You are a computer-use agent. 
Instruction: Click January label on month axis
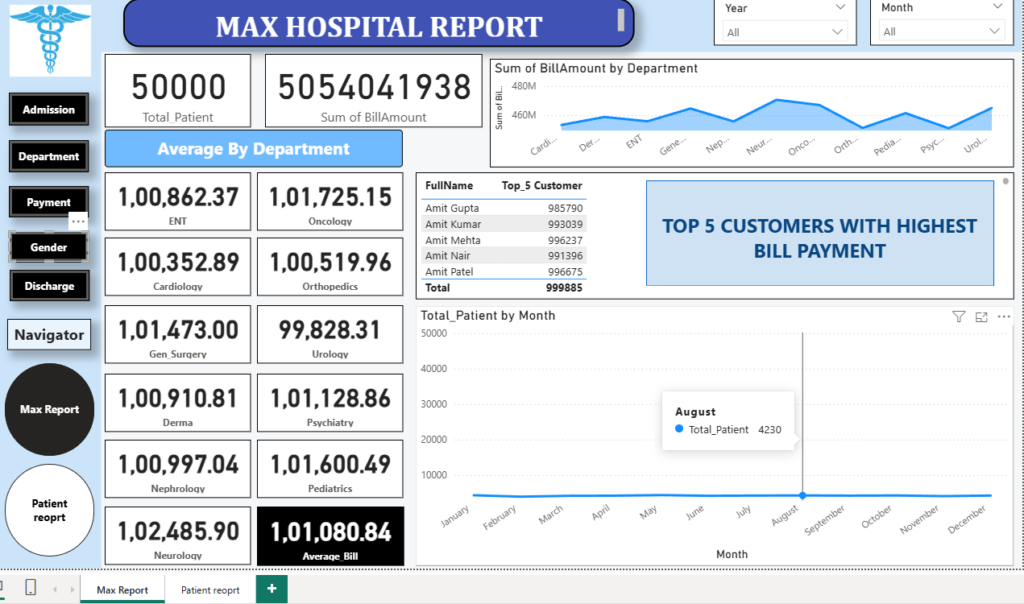click(455, 516)
